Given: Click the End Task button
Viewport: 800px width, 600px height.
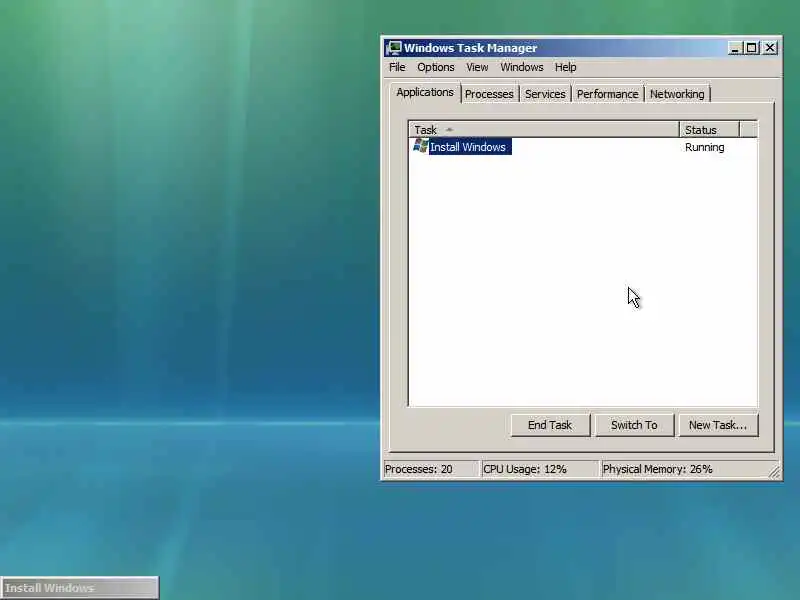Looking at the screenshot, I should click(x=550, y=425).
